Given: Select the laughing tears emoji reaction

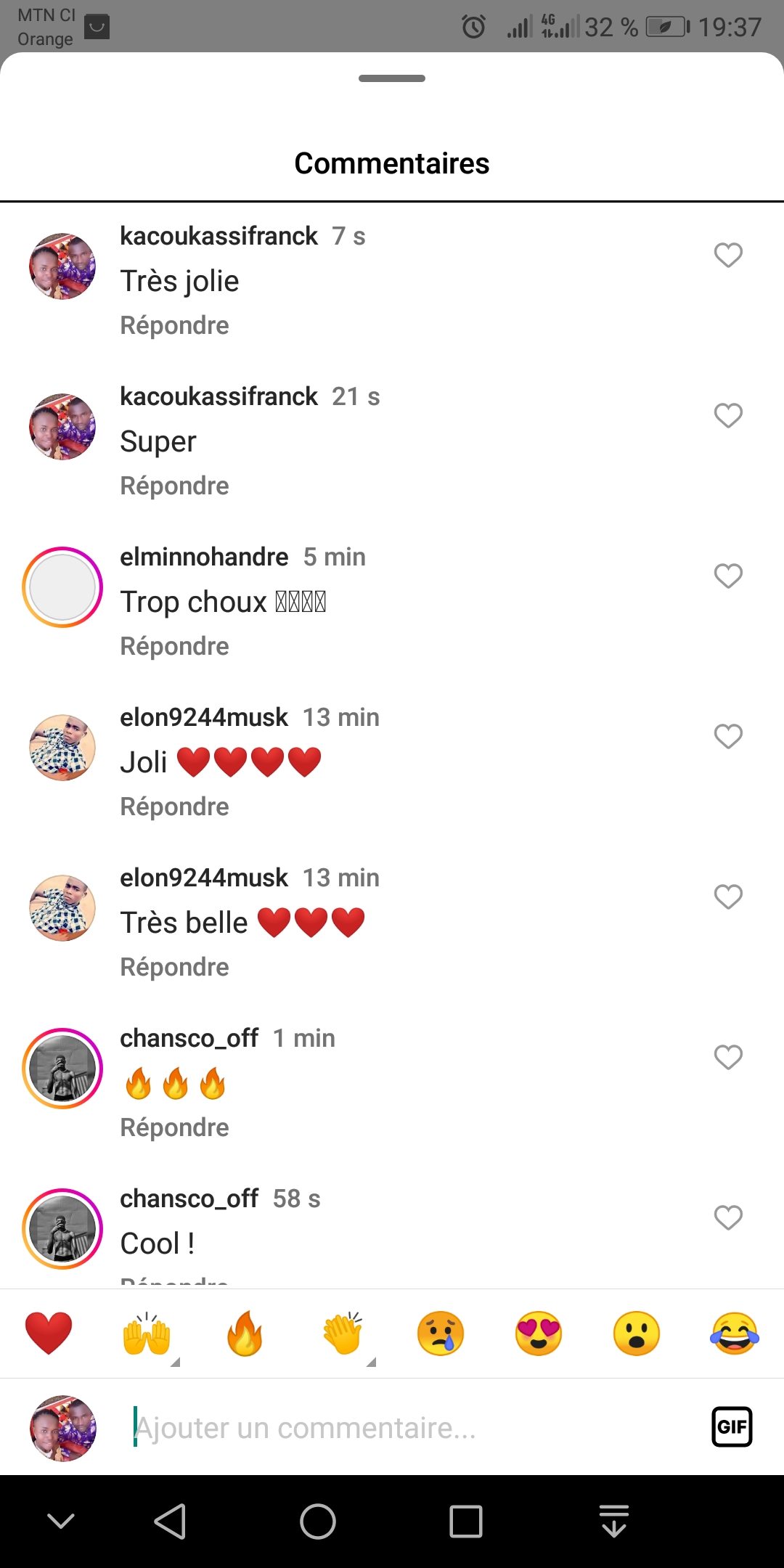Looking at the screenshot, I should point(735,1334).
